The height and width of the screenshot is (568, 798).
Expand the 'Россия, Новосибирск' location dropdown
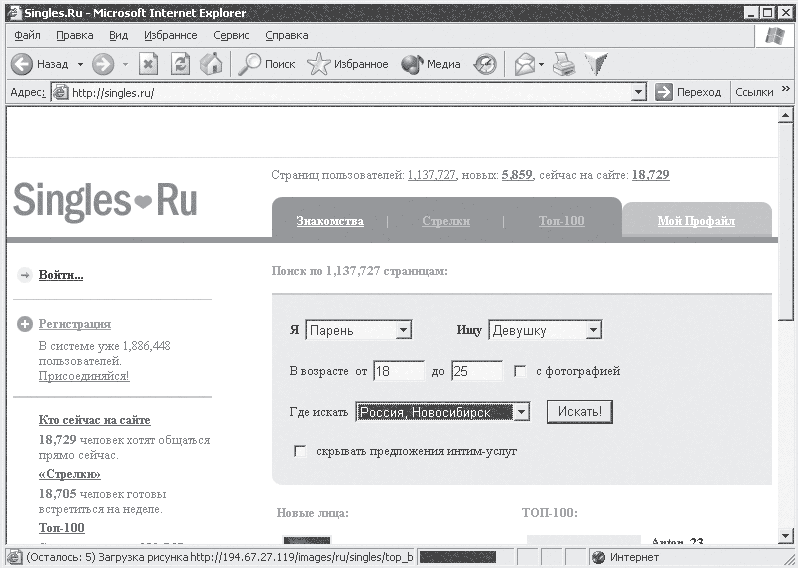point(522,412)
